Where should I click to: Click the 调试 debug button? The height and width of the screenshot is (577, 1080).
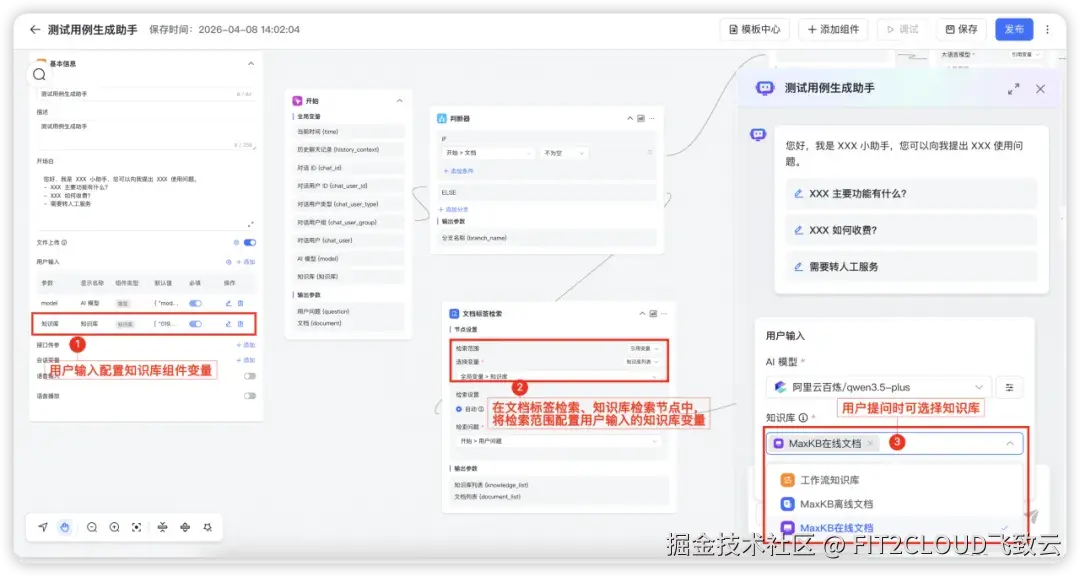coord(902,30)
